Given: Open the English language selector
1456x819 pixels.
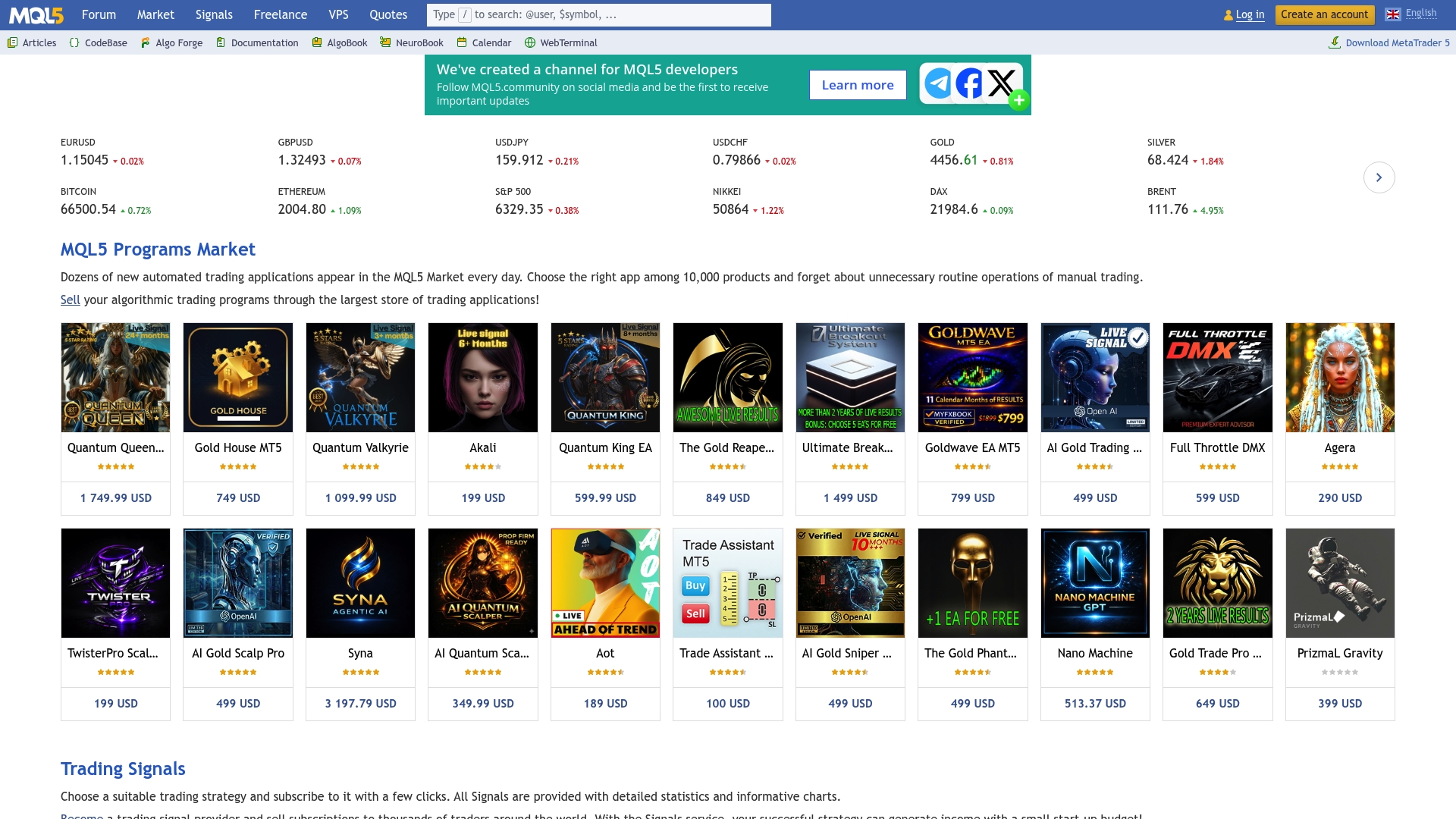Looking at the screenshot, I should click(x=1421, y=13).
